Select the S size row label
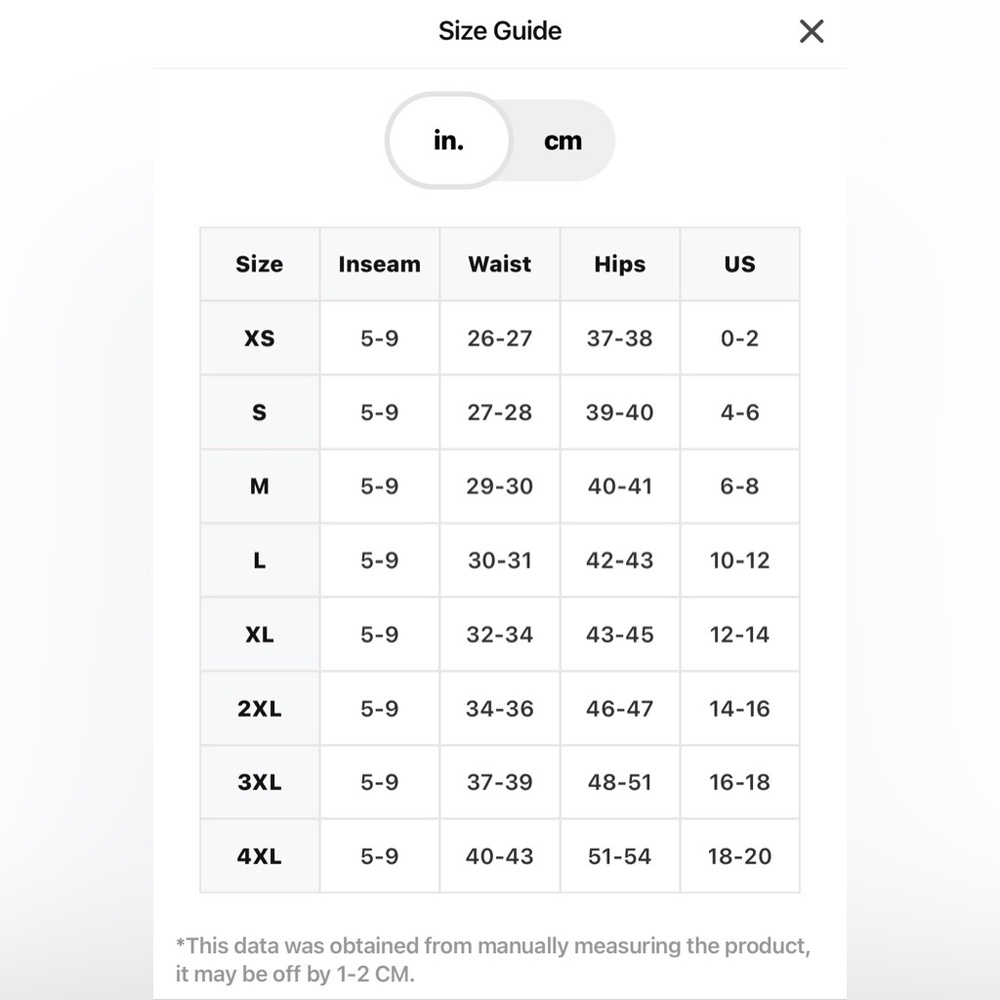The height and width of the screenshot is (1000, 1000). (259, 412)
